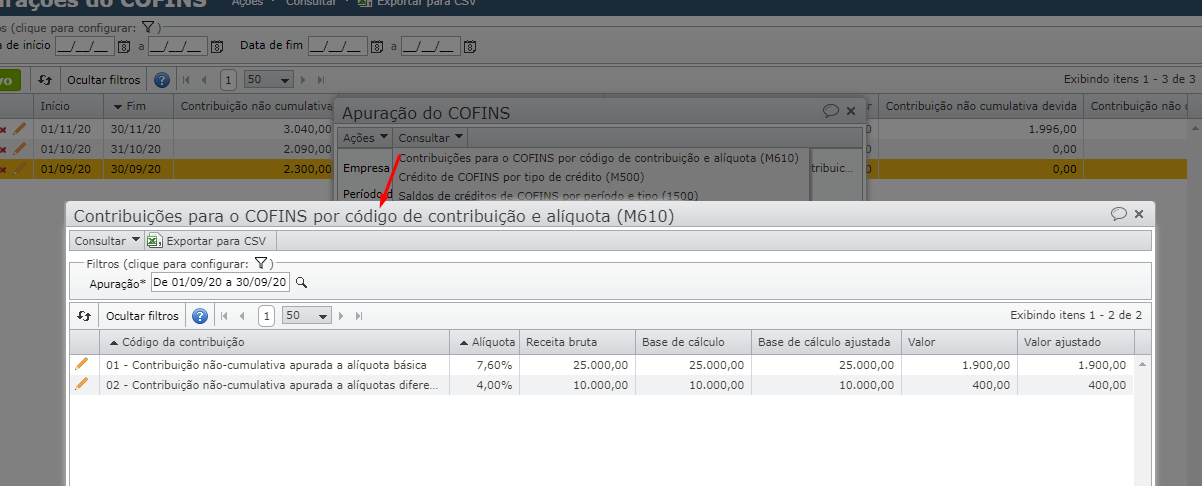Go to last page in background list
The width and height of the screenshot is (1202, 486).
click(321, 79)
